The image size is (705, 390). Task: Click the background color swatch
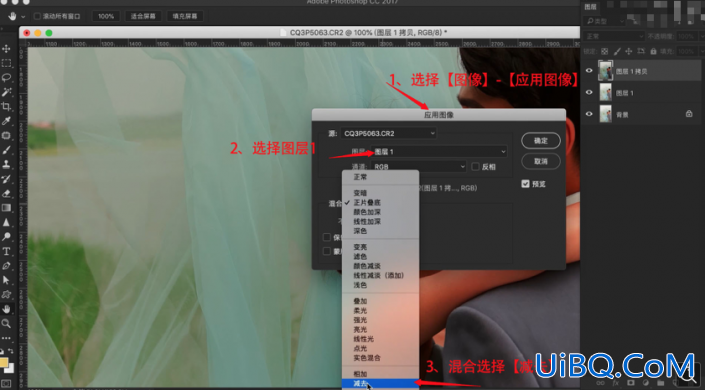(10, 369)
